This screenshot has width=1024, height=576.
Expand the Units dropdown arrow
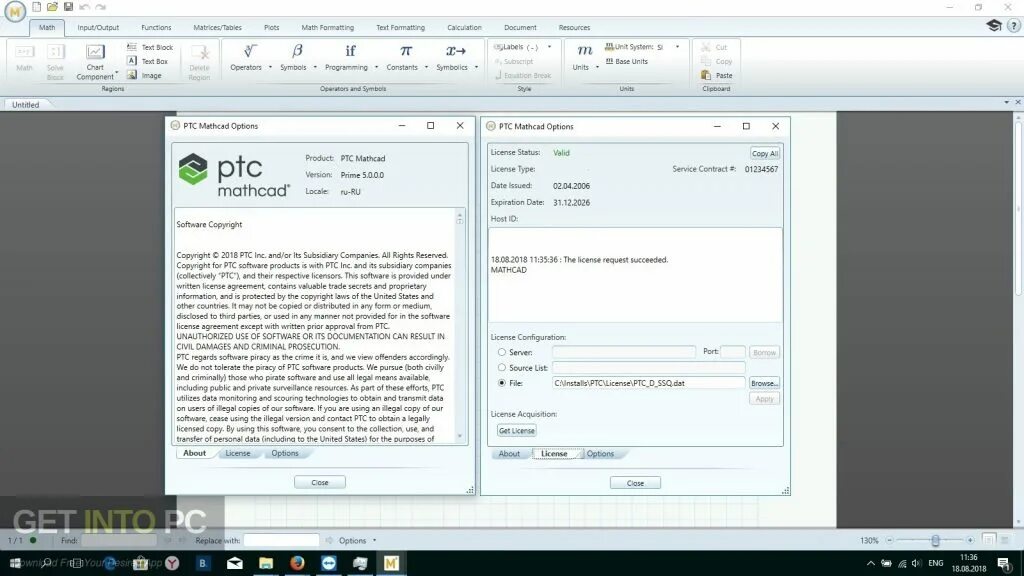(597, 67)
